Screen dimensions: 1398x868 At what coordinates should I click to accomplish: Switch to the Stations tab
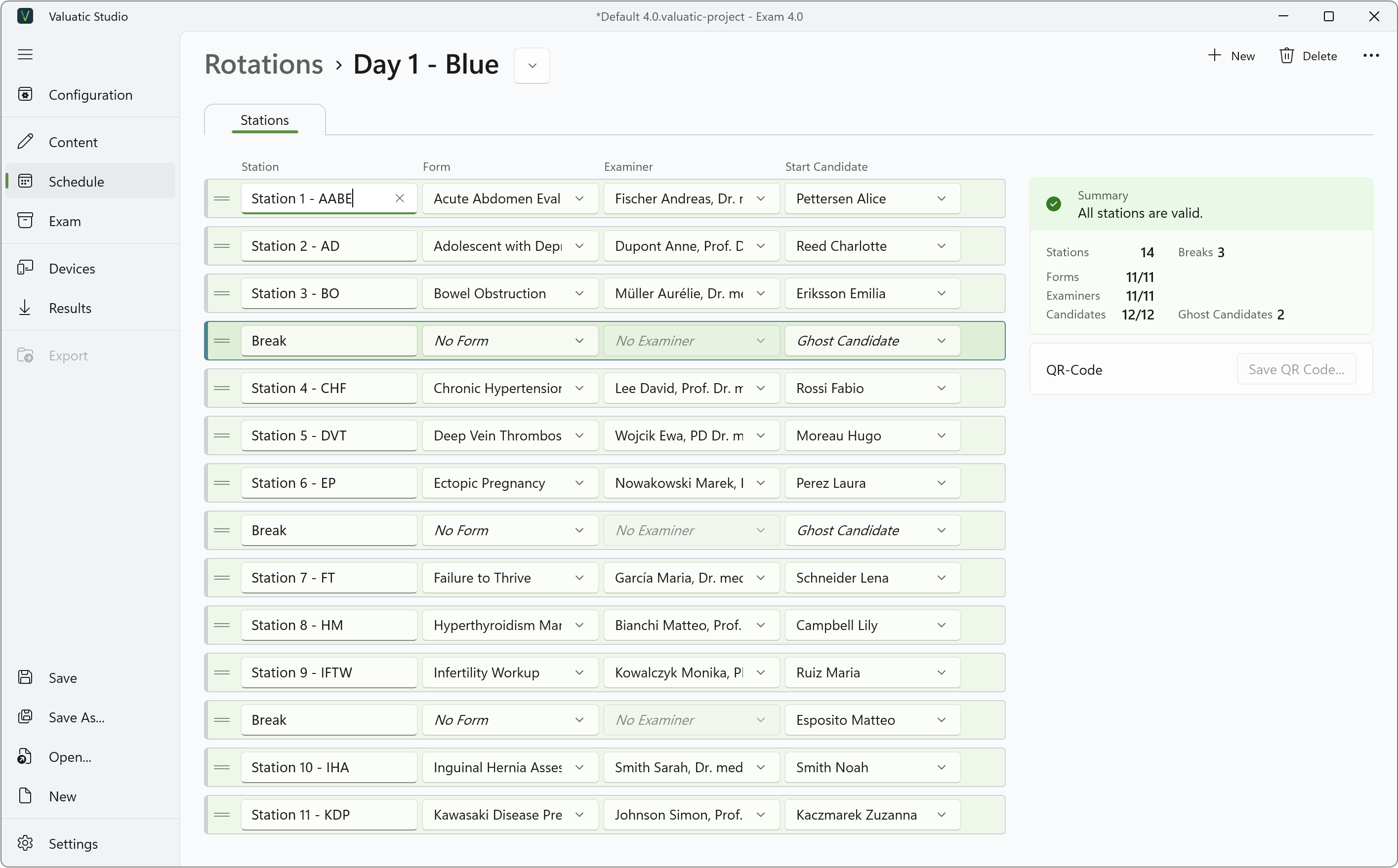point(265,120)
